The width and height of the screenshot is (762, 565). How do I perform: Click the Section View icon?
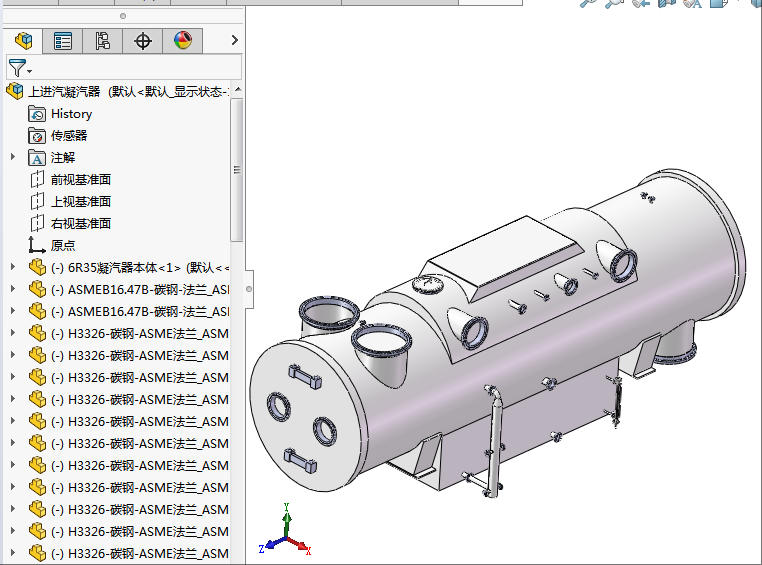pyautogui.click(x=666, y=3)
